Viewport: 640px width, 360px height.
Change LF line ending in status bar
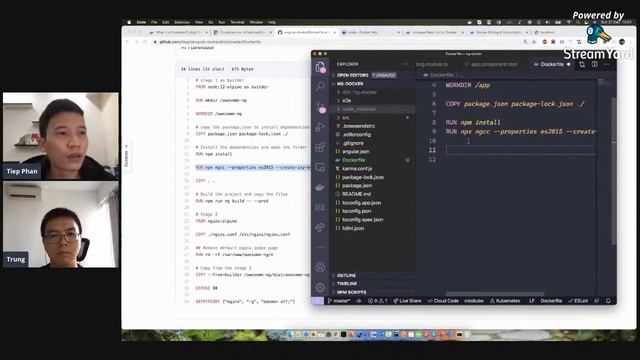pyautogui.click(x=532, y=301)
